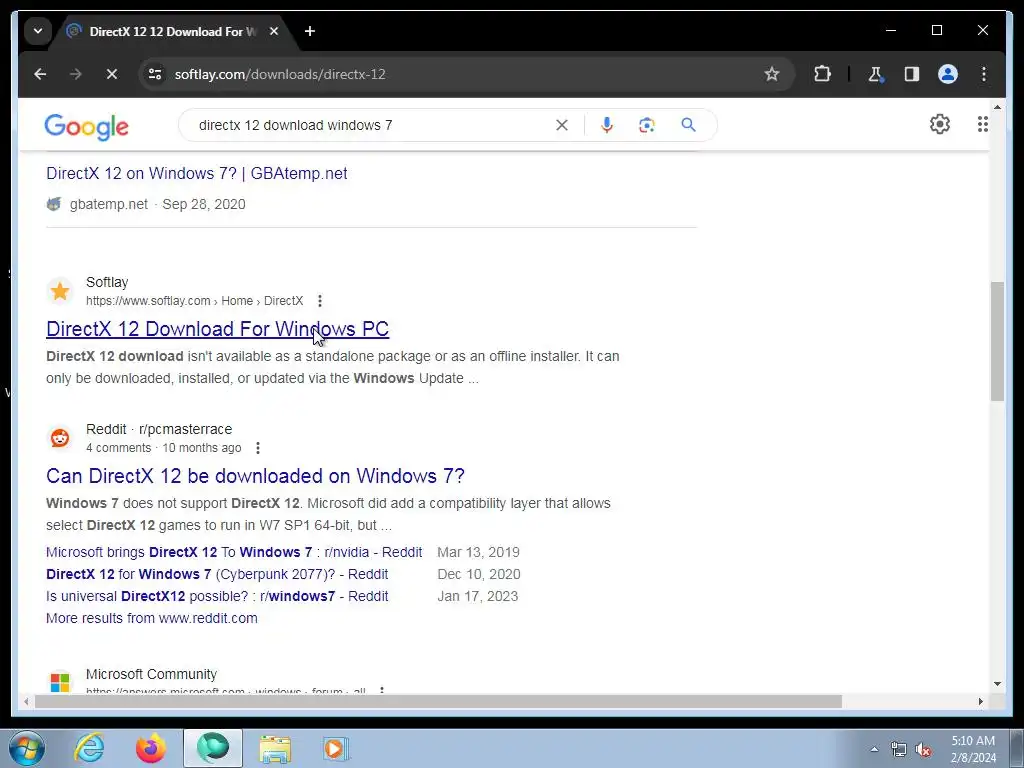This screenshot has width=1024, height=768.
Task: Open the tab search dropdown
Action: click(x=38, y=31)
